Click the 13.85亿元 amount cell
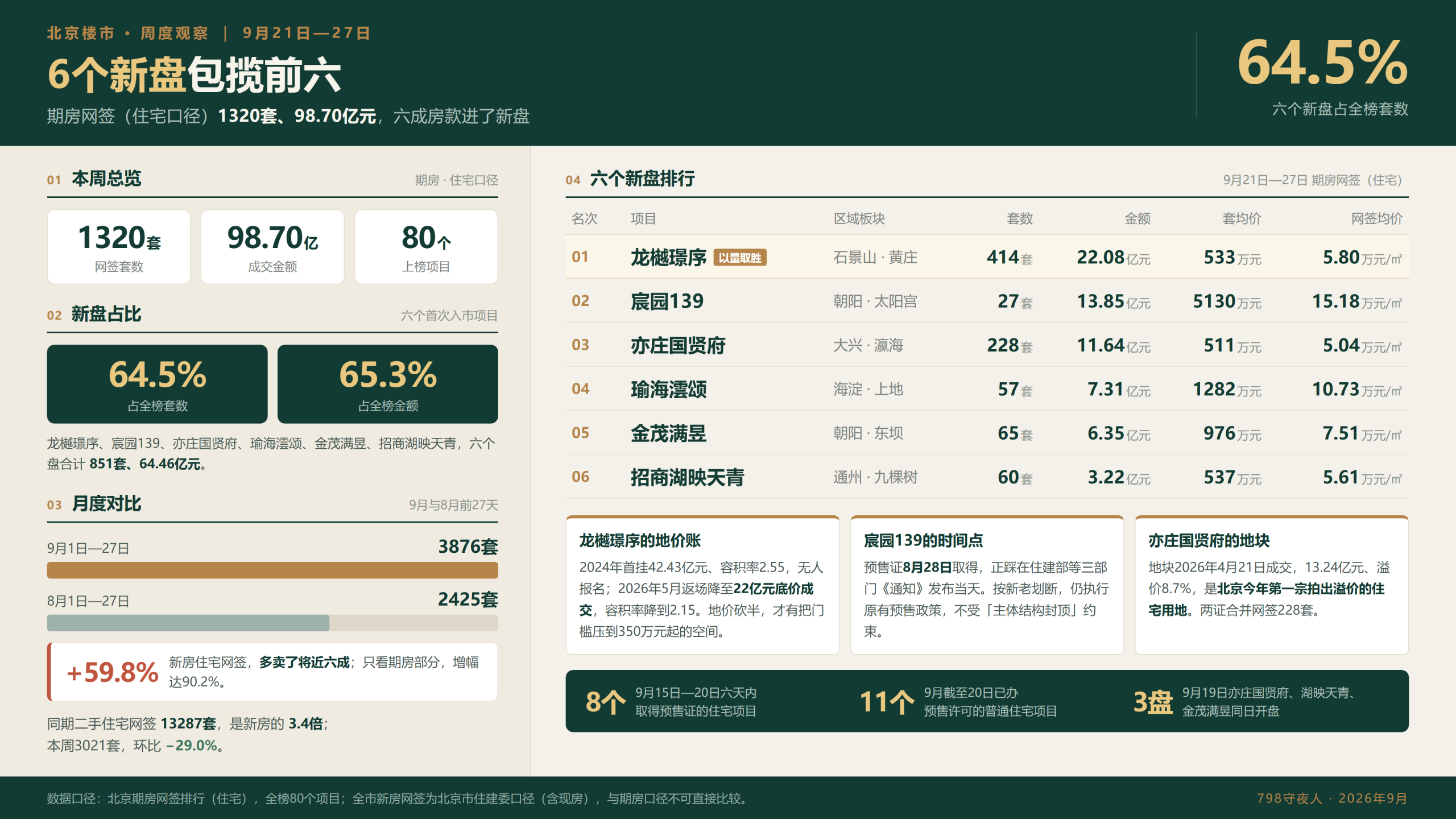Viewport: 1456px width, 819px height. (x=1114, y=301)
